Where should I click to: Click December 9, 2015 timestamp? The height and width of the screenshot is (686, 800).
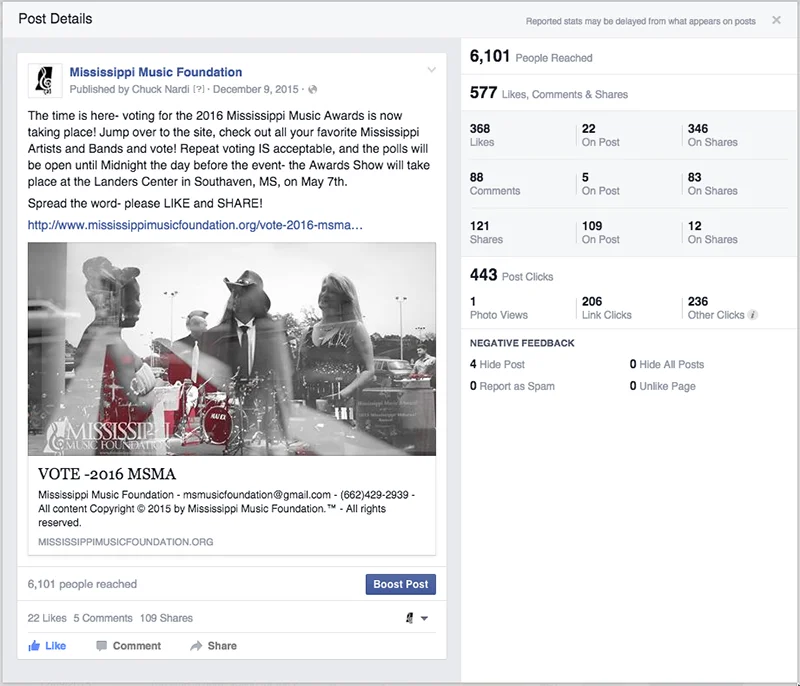(256, 89)
